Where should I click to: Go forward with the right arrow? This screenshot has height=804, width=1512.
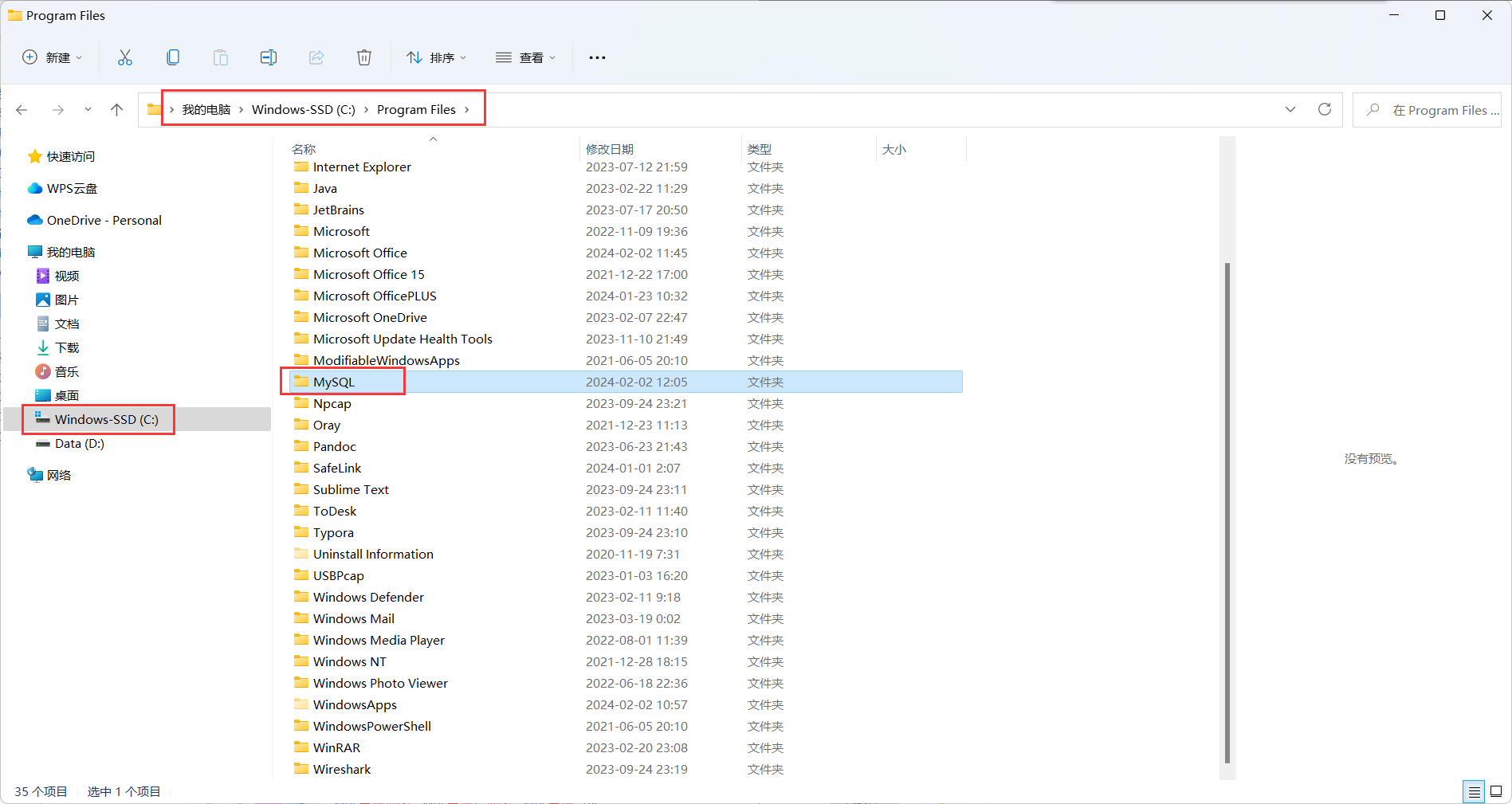57,110
